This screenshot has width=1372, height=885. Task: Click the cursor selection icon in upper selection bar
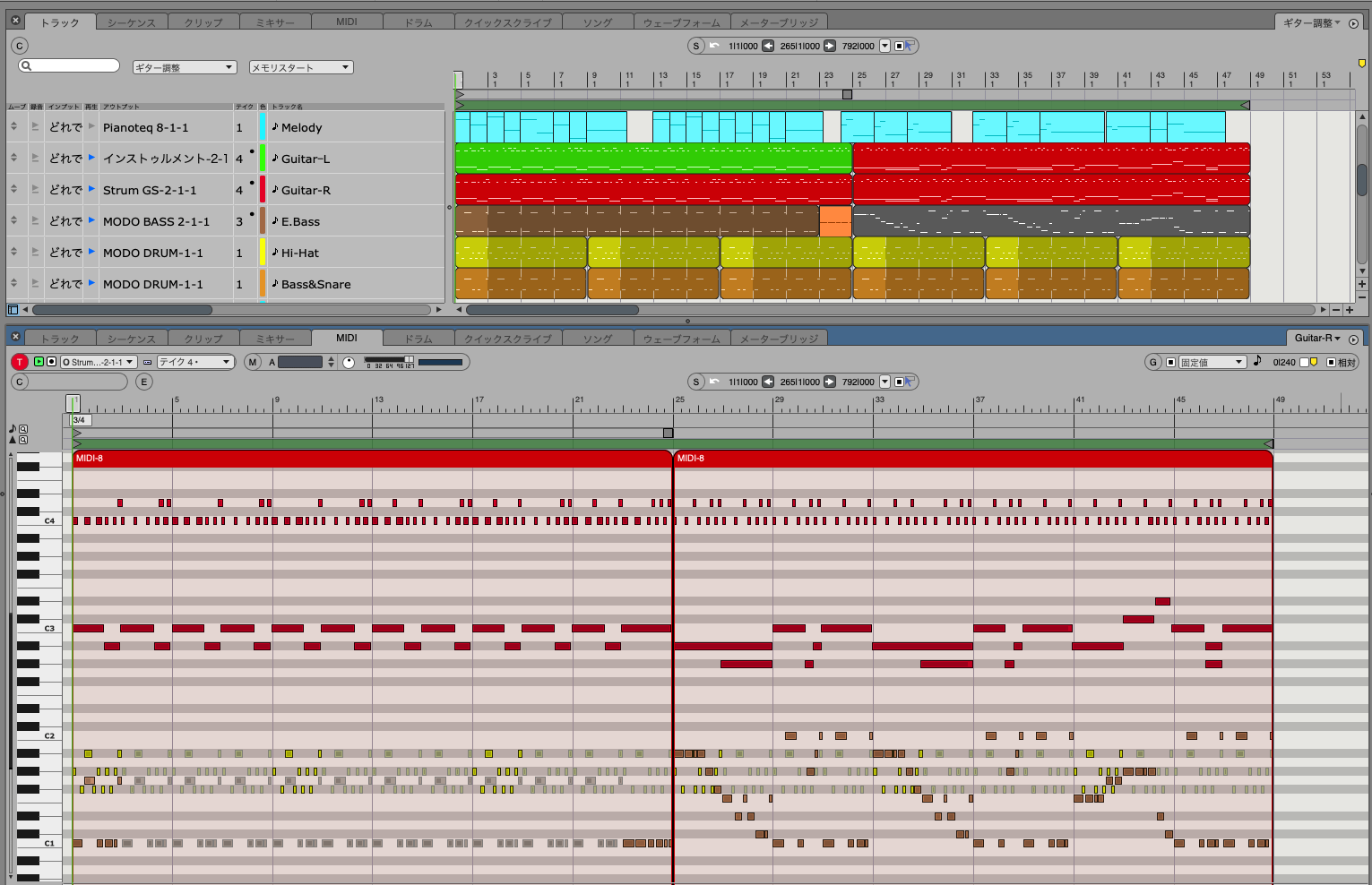(x=910, y=46)
